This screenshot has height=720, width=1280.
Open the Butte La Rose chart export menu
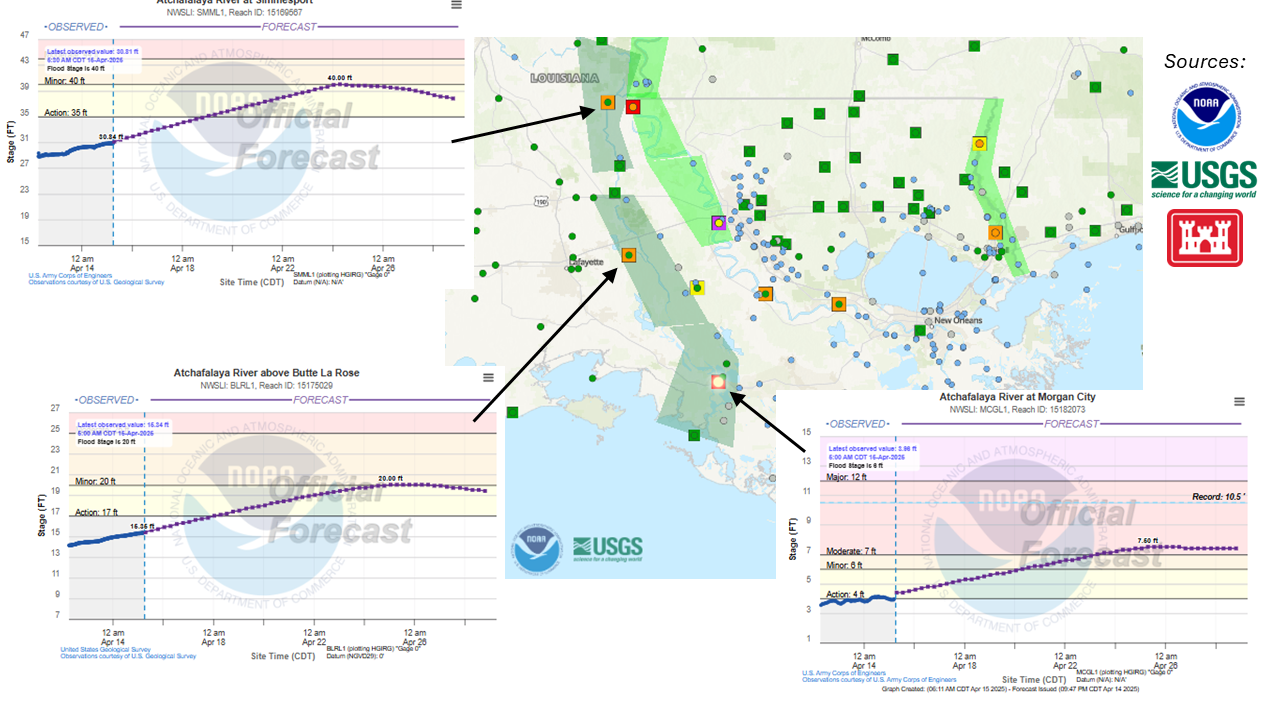point(487,377)
